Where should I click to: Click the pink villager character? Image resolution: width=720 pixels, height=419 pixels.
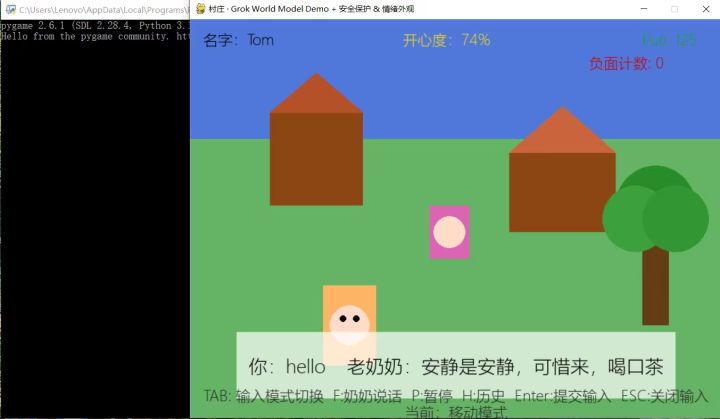(x=449, y=232)
